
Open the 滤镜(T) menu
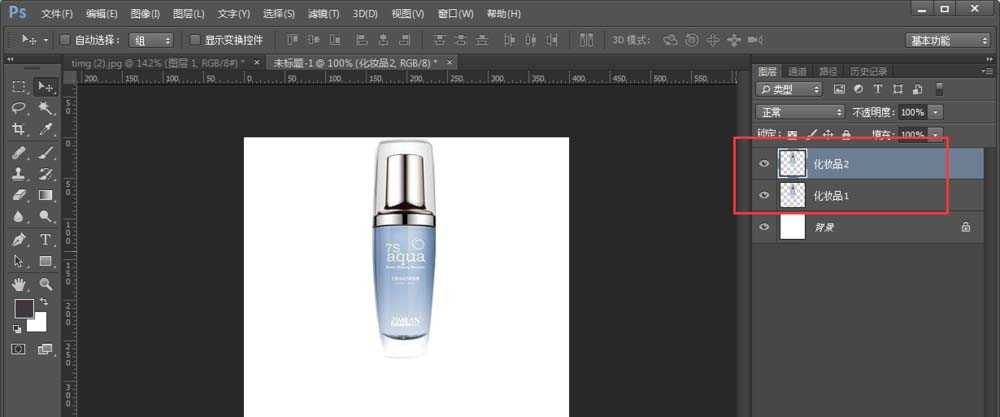[x=323, y=14]
